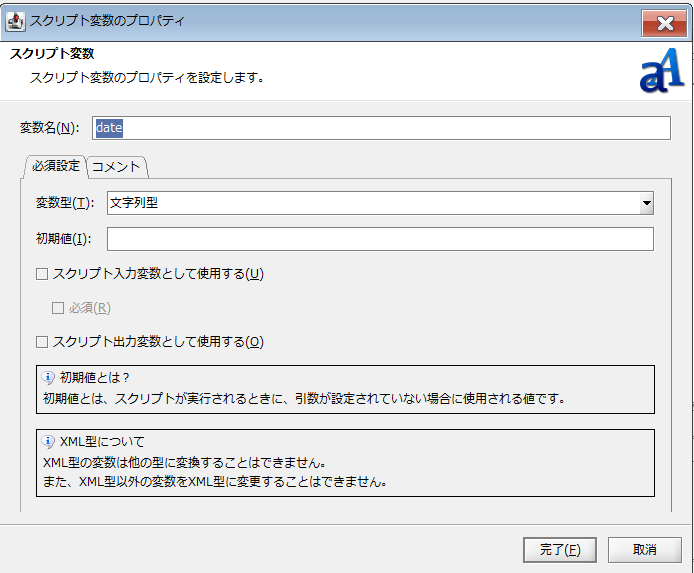Close the スクリプト変数のプロパティ dialog
Viewport: 694px width, 573px height.
tap(665, 23)
